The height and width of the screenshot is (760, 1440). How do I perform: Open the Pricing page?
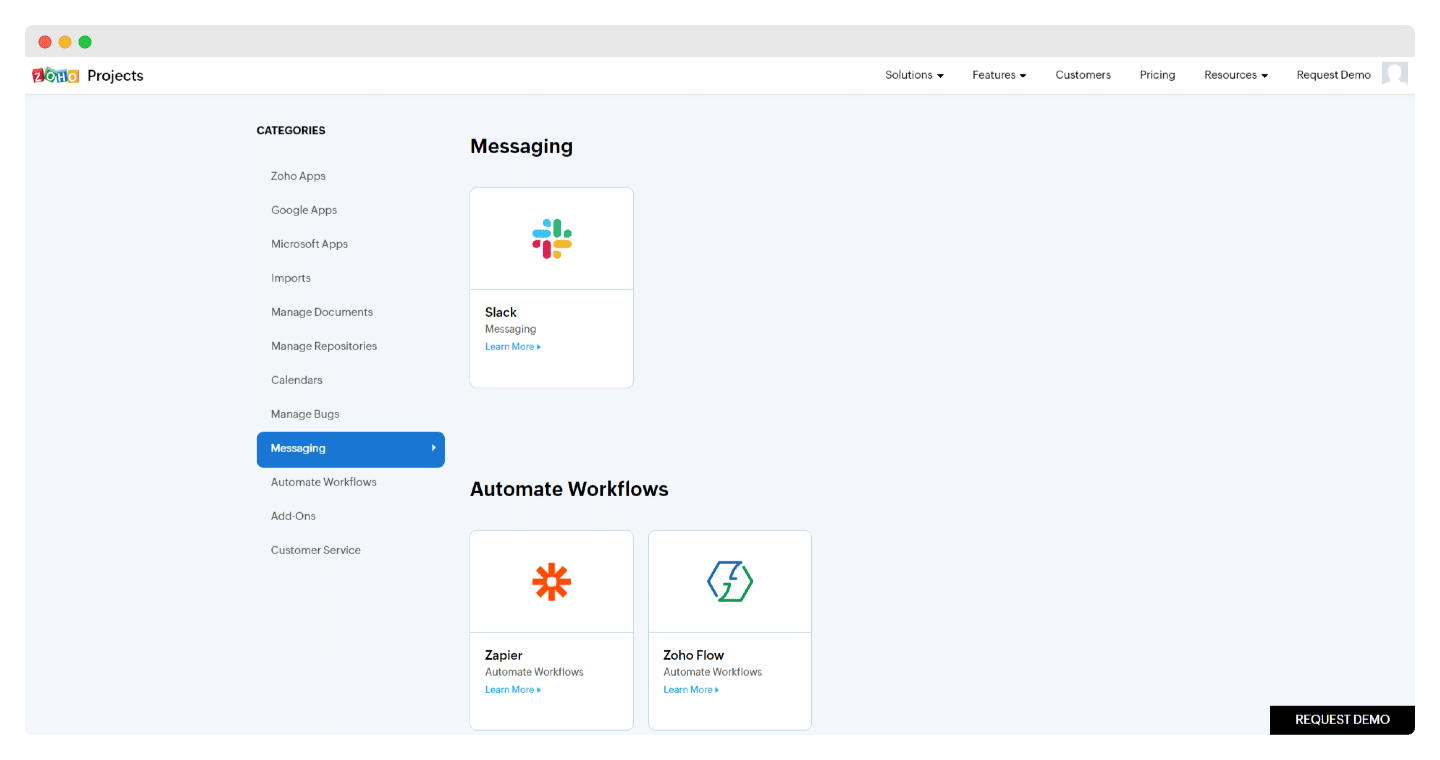[1157, 75]
